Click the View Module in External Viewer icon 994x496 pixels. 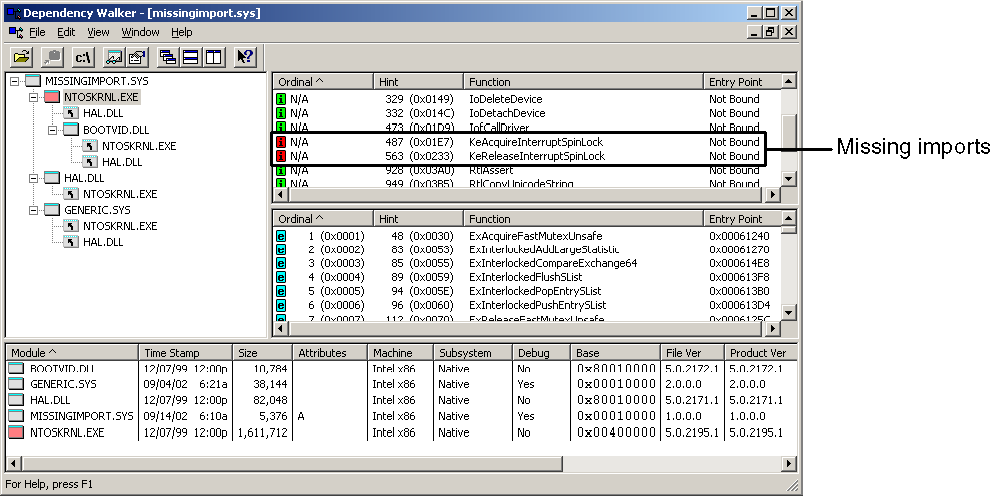[114, 57]
